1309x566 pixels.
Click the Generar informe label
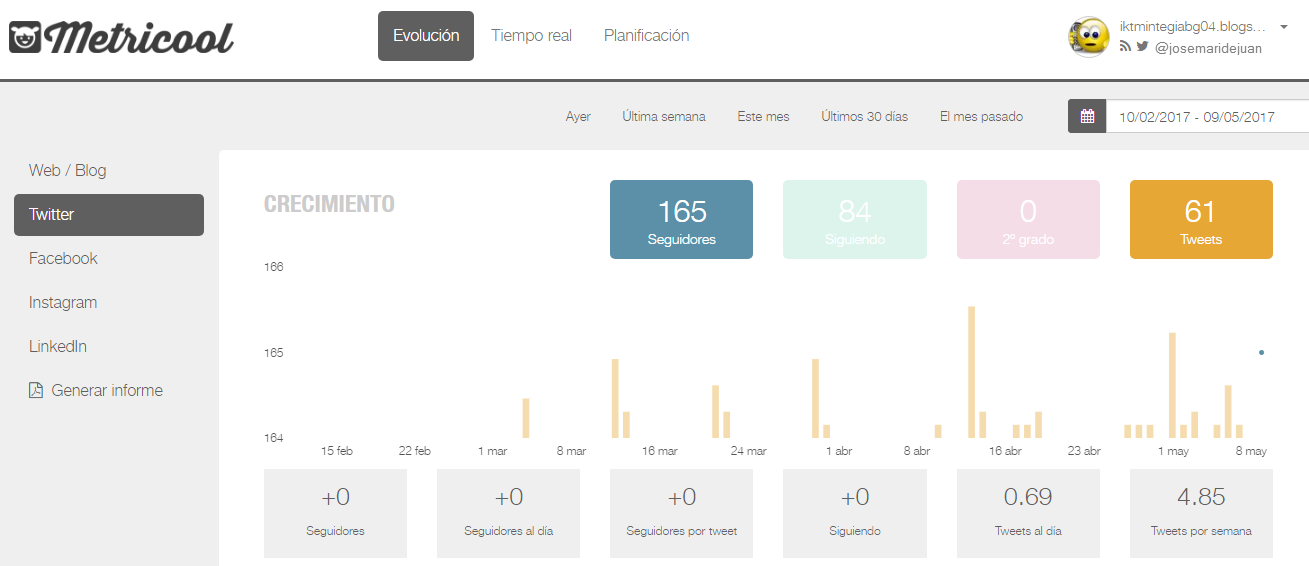point(107,390)
